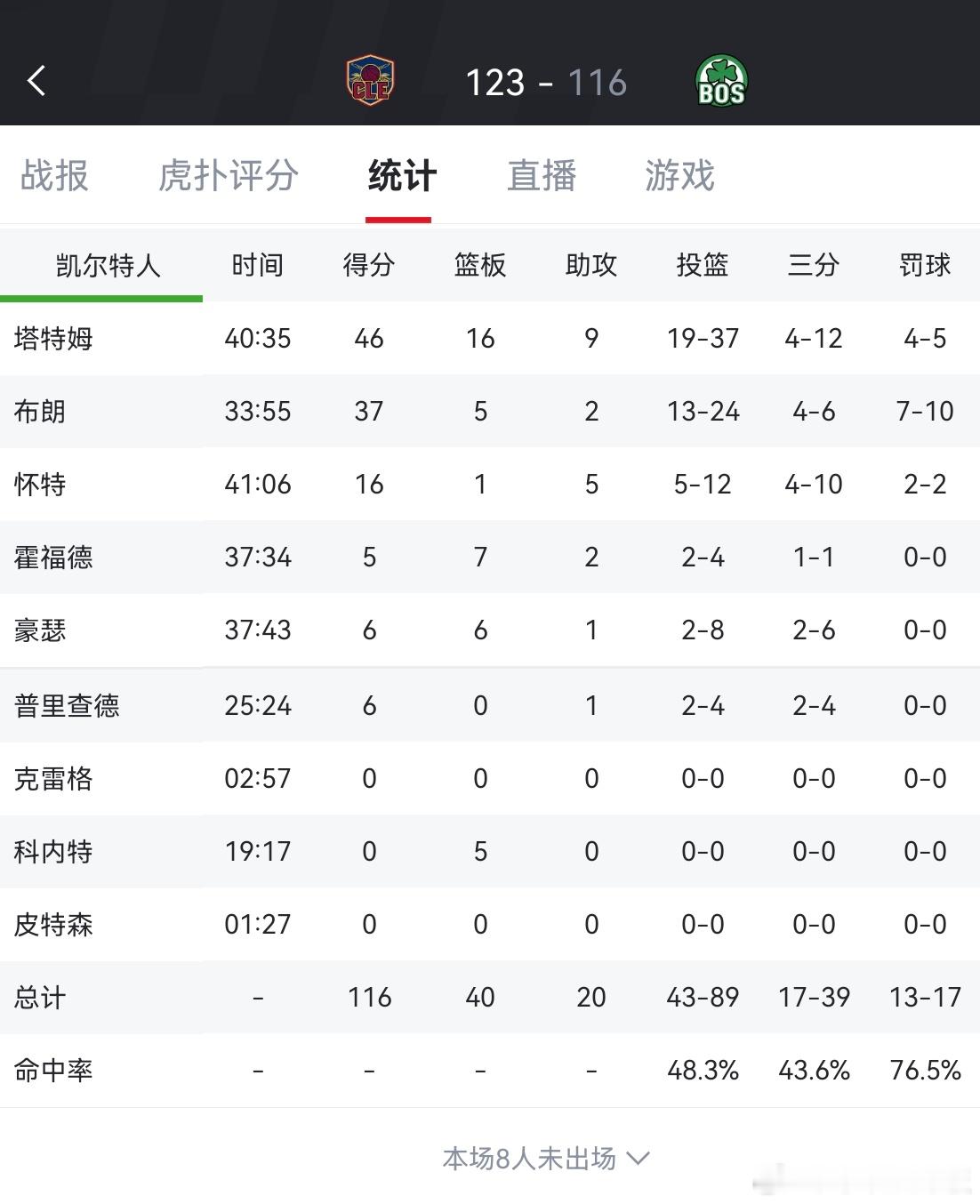Open player 怀特

click(x=40, y=484)
